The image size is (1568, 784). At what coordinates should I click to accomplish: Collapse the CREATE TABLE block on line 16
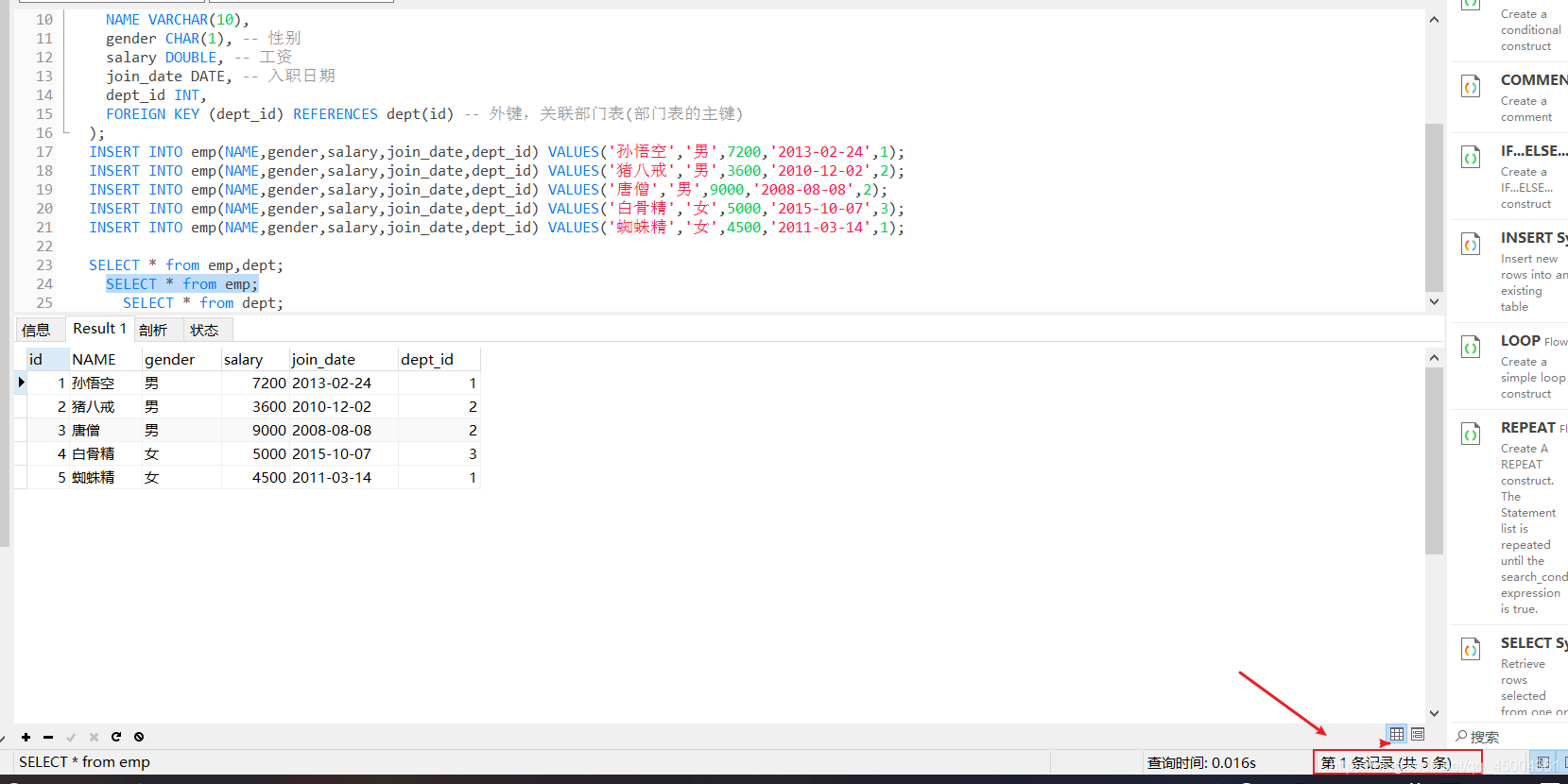[66, 132]
